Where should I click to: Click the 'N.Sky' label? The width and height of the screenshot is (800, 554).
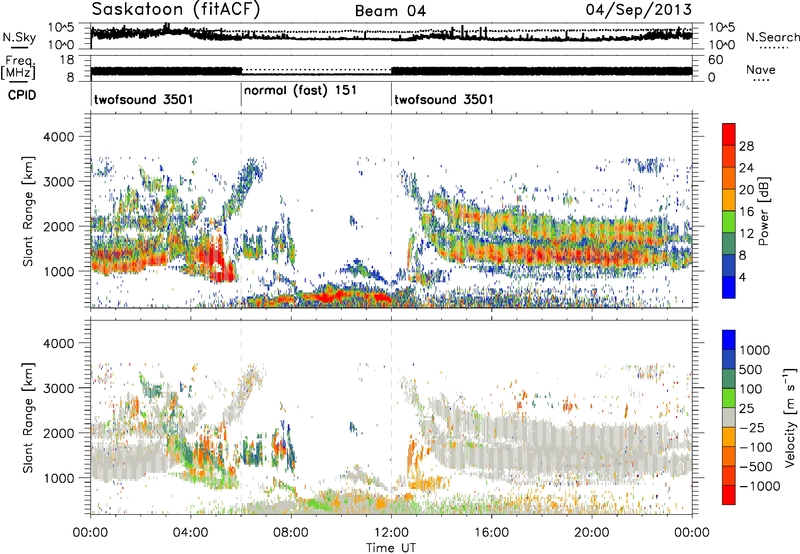coord(19,37)
